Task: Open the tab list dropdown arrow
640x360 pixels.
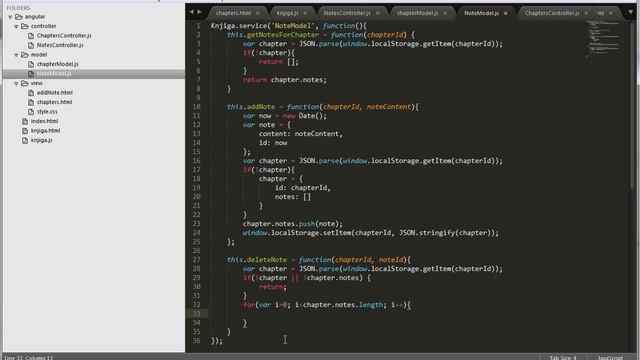Action: click(x=631, y=12)
